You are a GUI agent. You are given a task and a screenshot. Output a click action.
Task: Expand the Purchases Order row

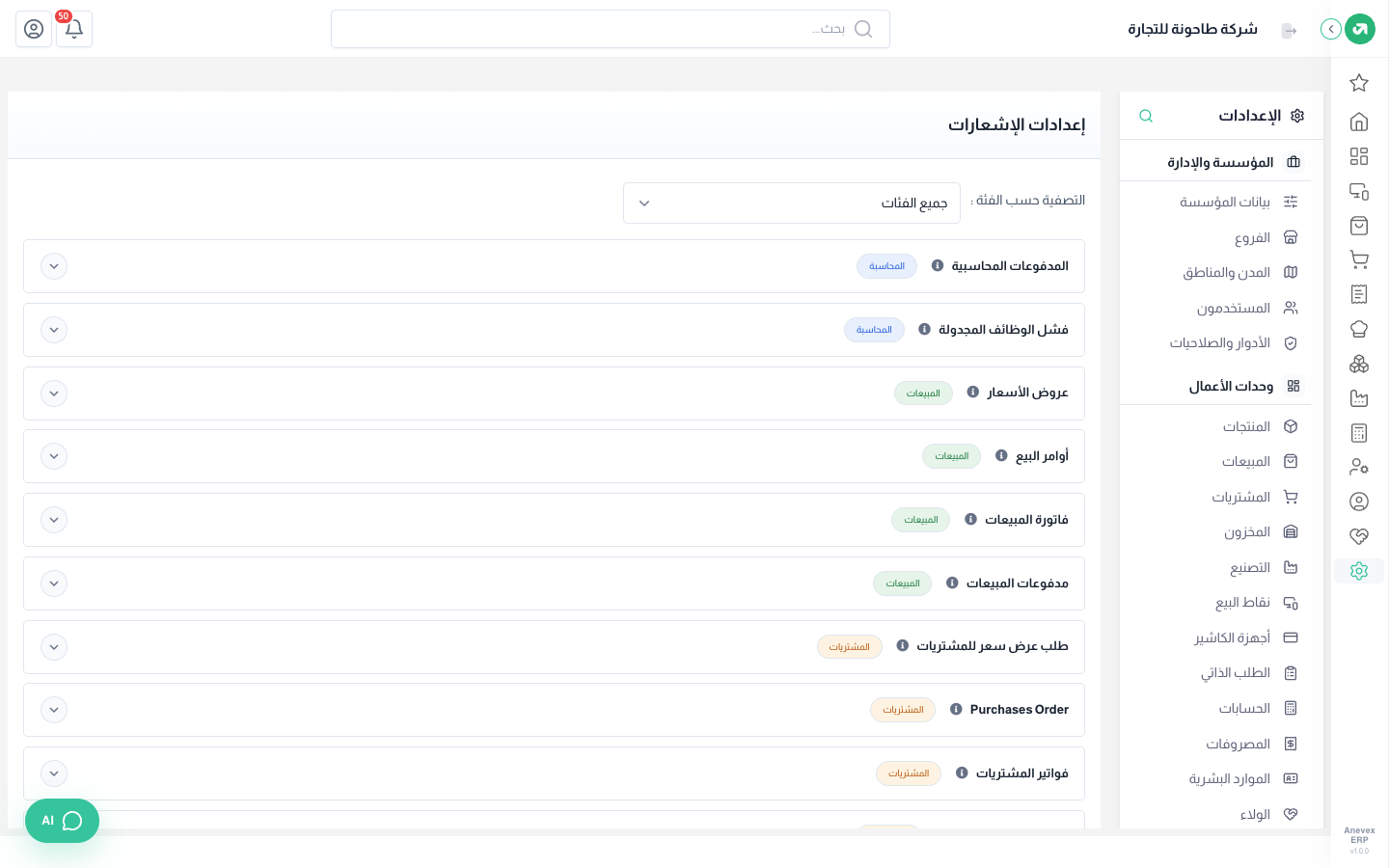click(54, 710)
